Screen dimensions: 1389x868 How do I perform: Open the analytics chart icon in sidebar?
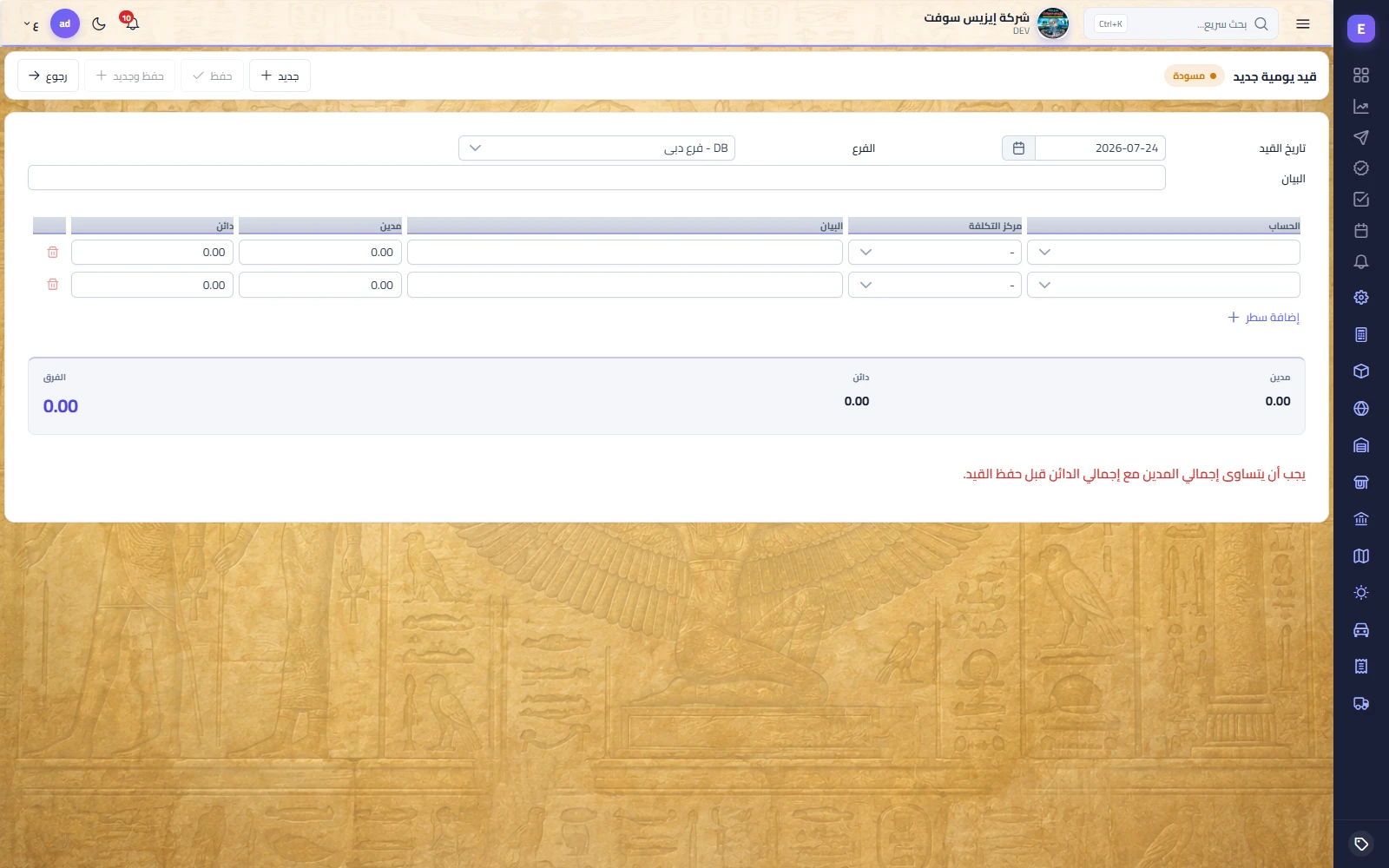[1360, 107]
